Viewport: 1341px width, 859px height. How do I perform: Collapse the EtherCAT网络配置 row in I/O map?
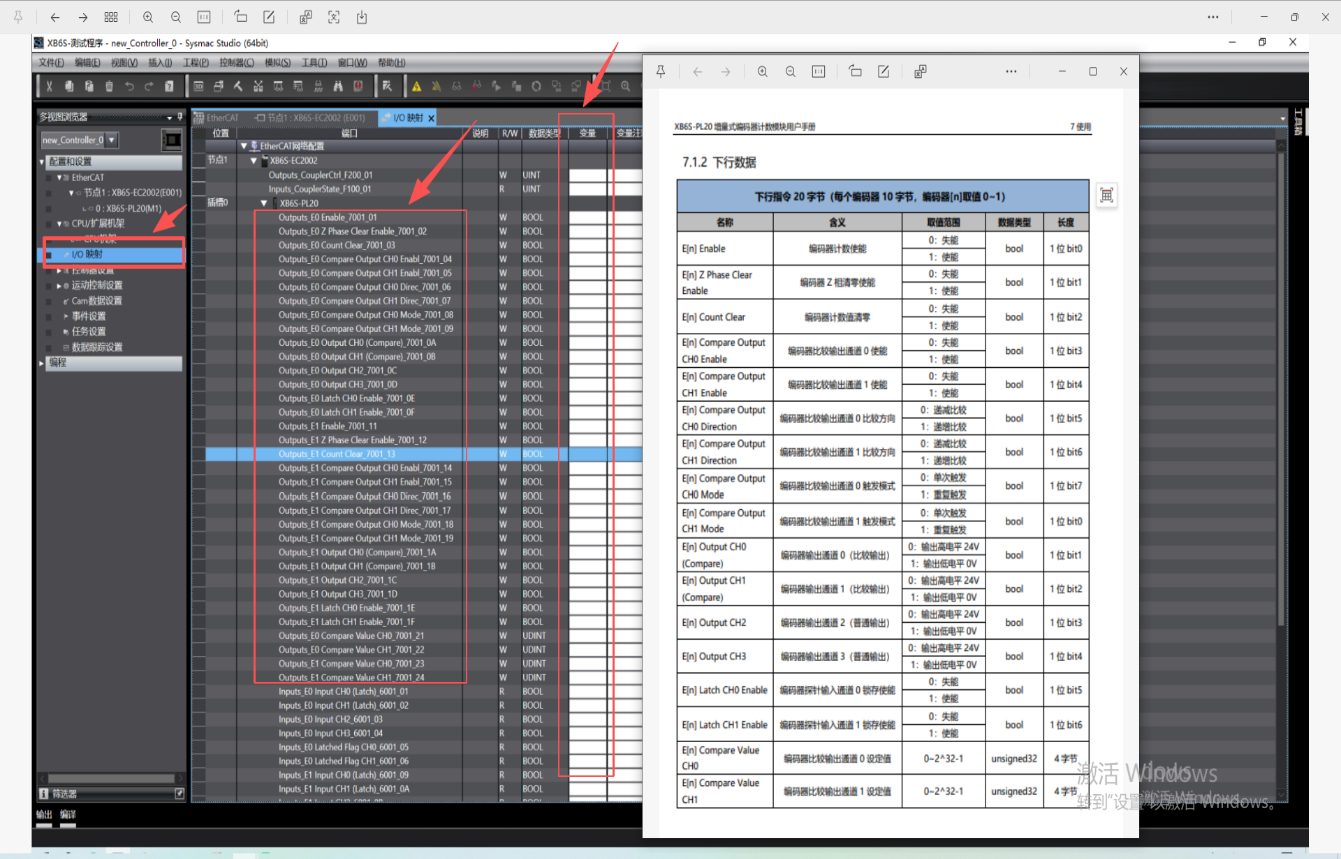point(244,147)
